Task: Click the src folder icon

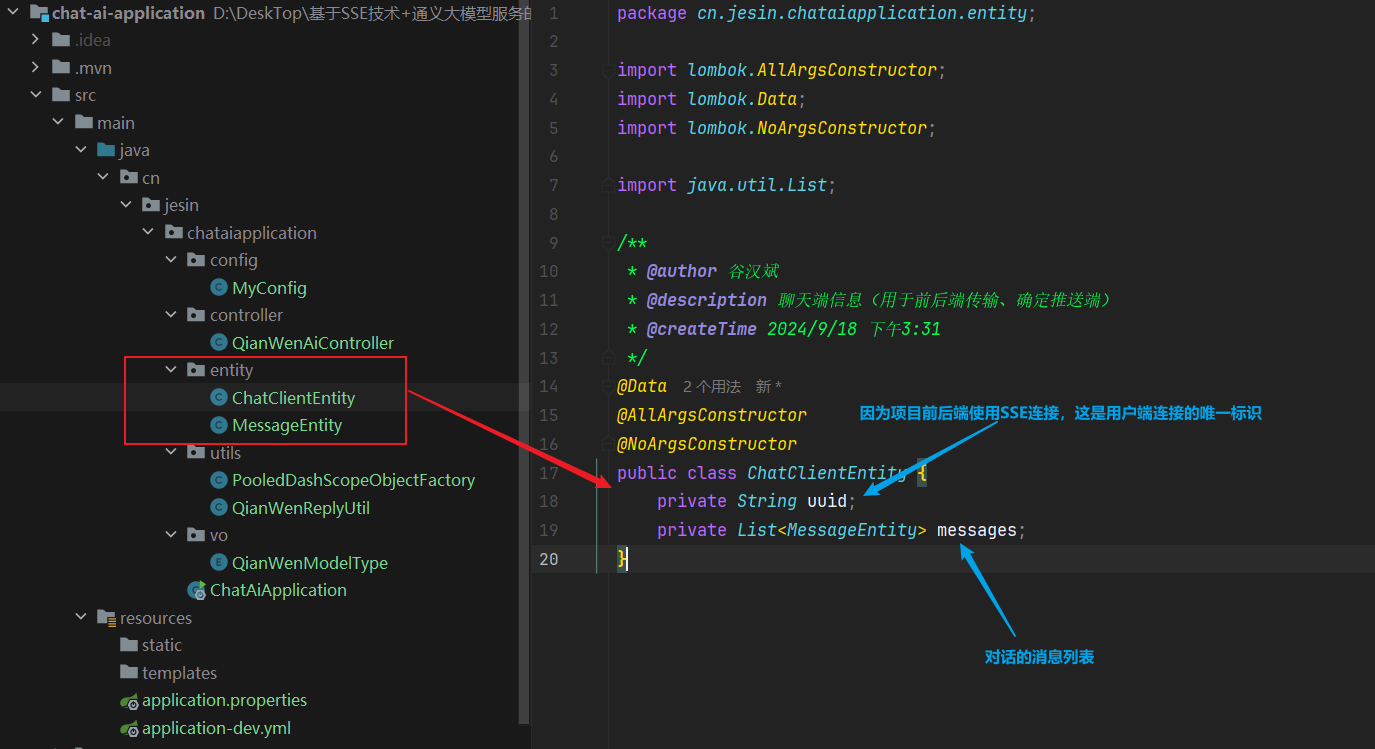Action: point(61,95)
